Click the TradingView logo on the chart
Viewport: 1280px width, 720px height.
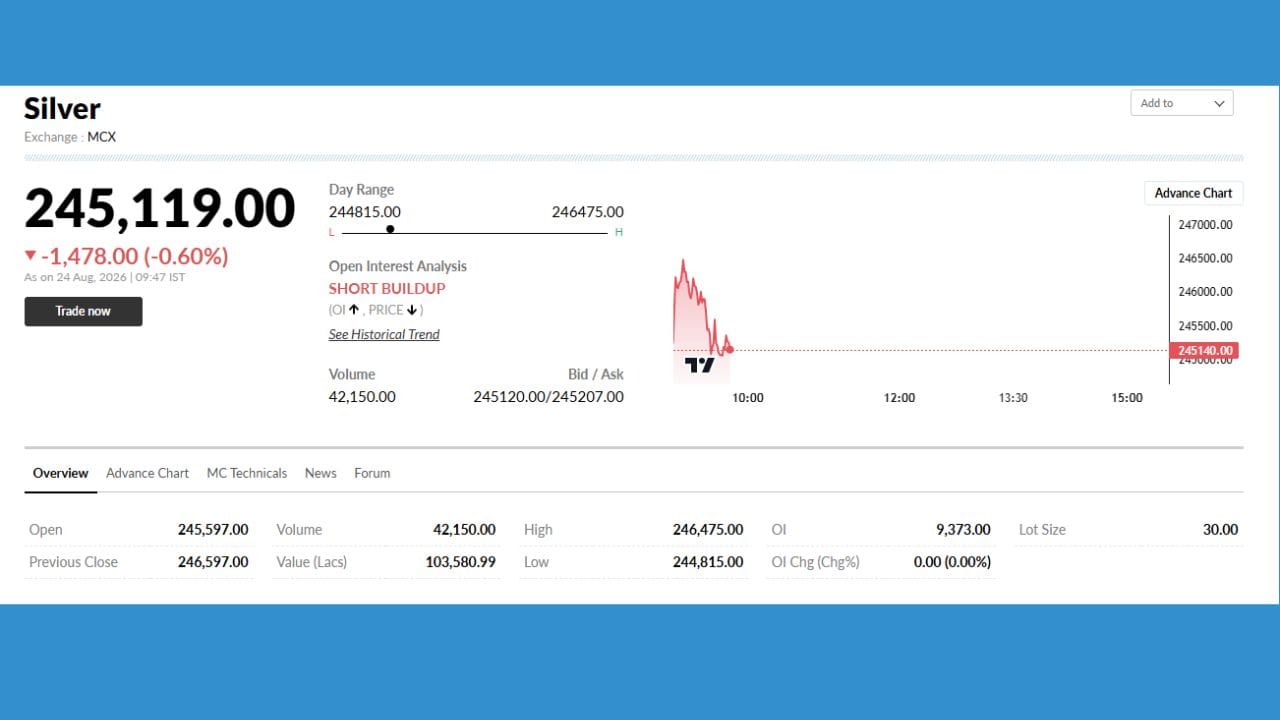tap(700, 365)
